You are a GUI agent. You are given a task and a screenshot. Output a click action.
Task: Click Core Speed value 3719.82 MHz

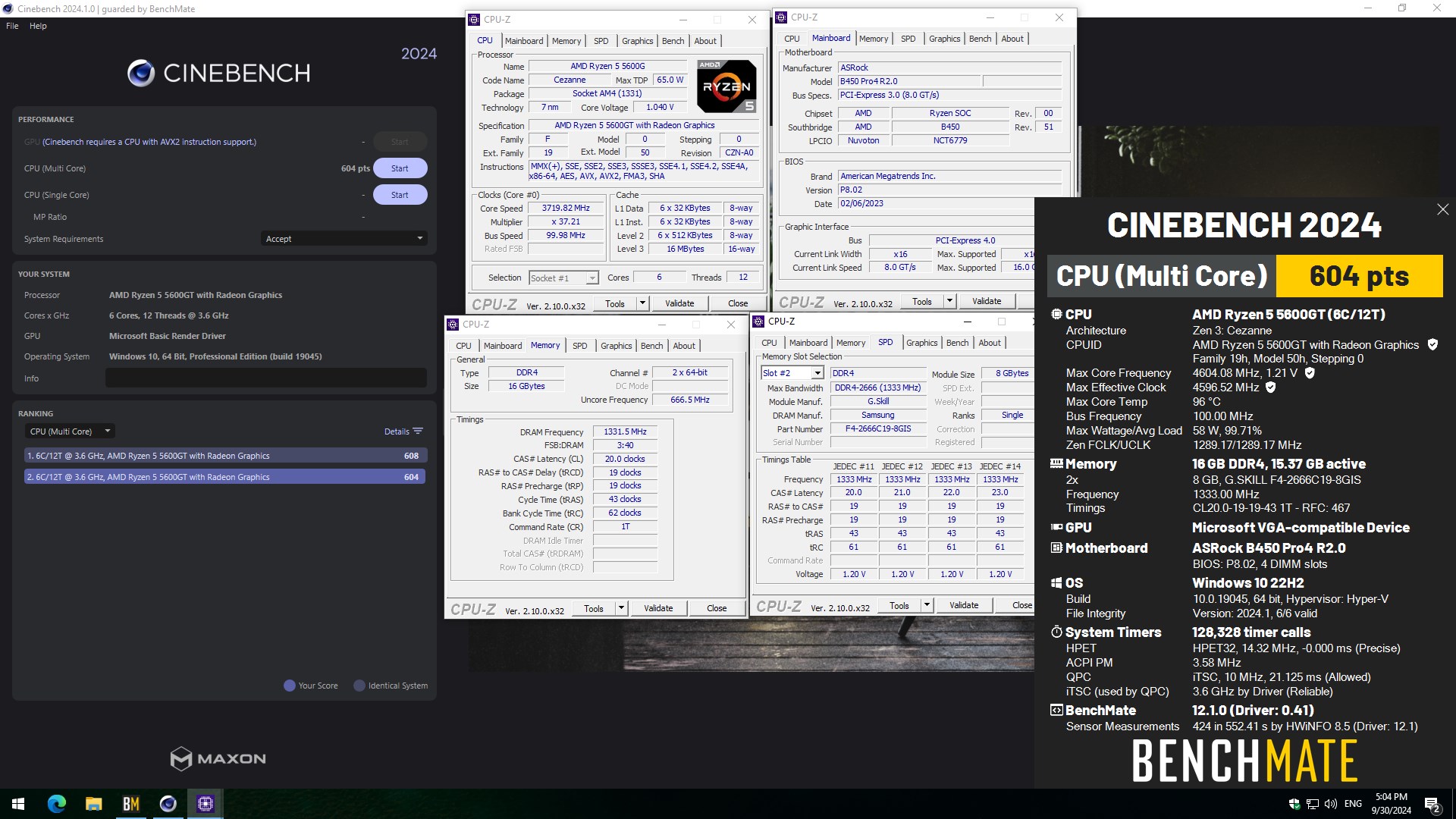pyautogui.click(x=566, y=208)
